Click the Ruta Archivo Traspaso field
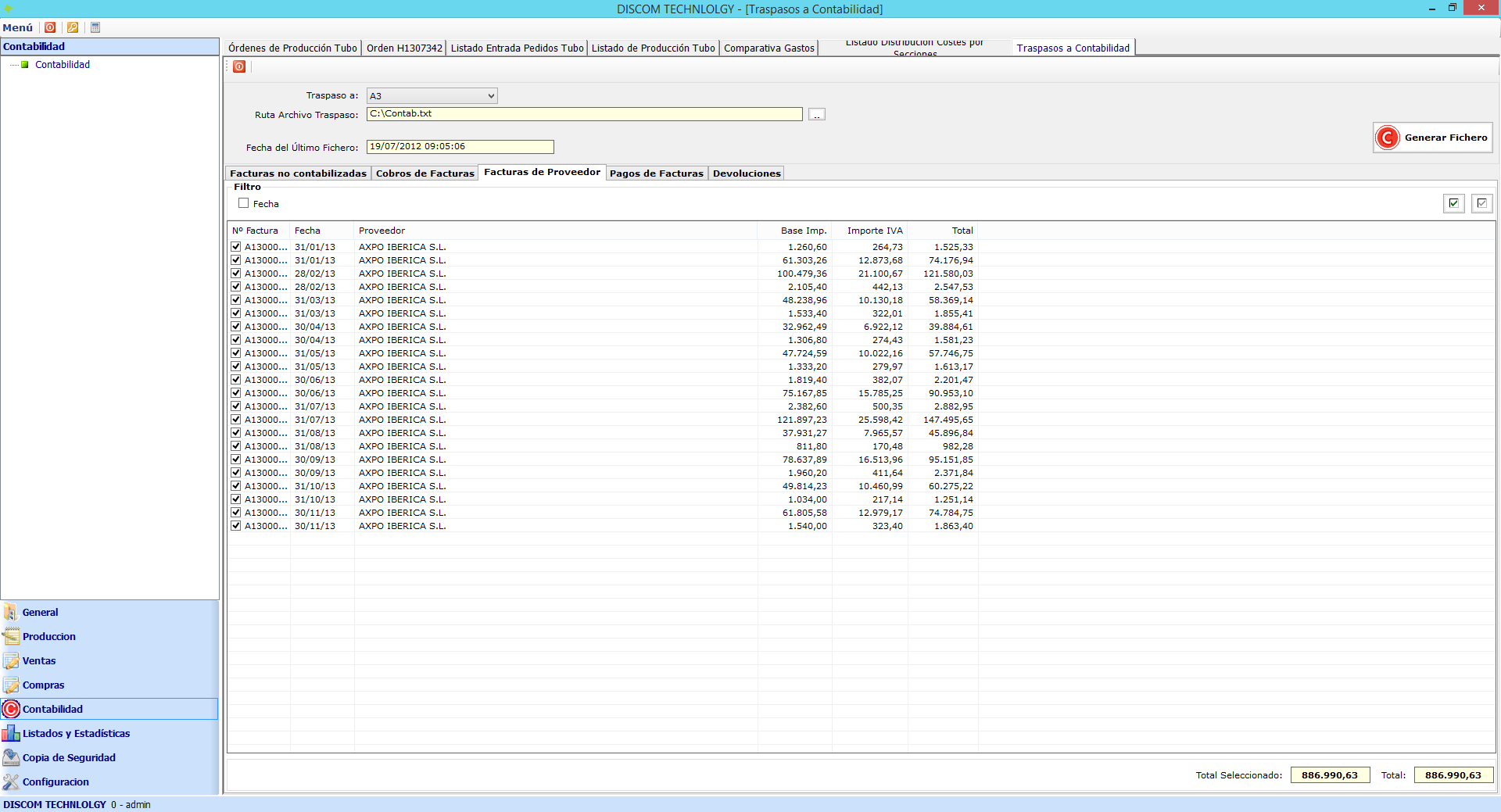1501x812 pixels. (x=583, y=114)
